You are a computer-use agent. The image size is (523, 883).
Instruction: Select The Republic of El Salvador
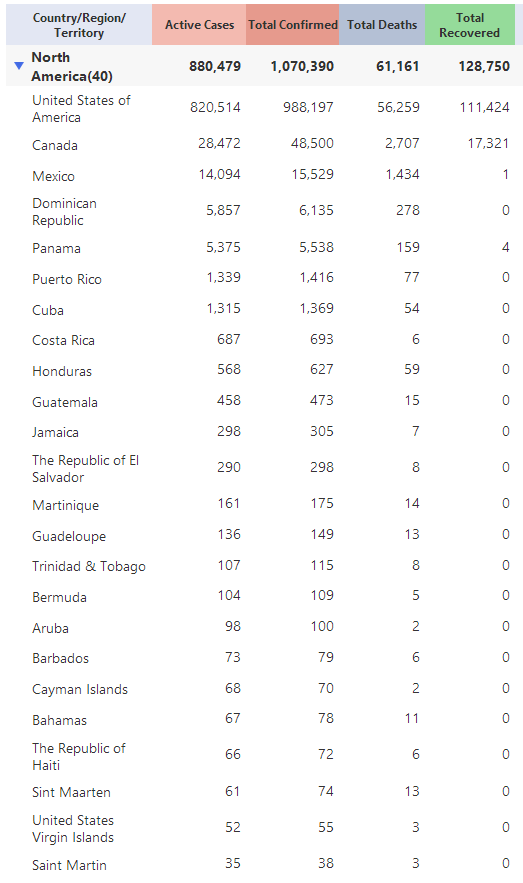pyautogui.click(x=86, y=469)
